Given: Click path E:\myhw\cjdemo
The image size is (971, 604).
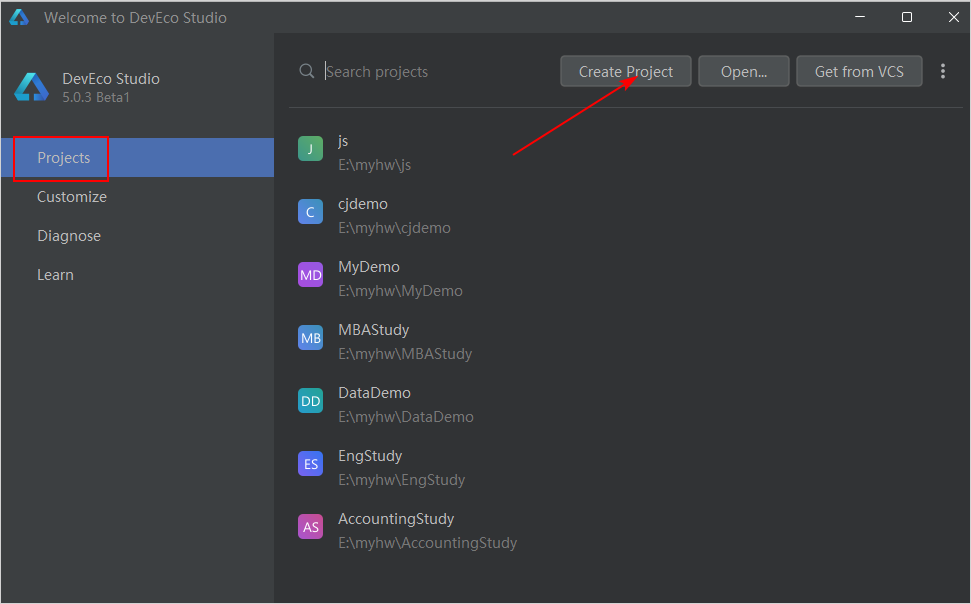Looking at the screenshot, I should [394, 228].
